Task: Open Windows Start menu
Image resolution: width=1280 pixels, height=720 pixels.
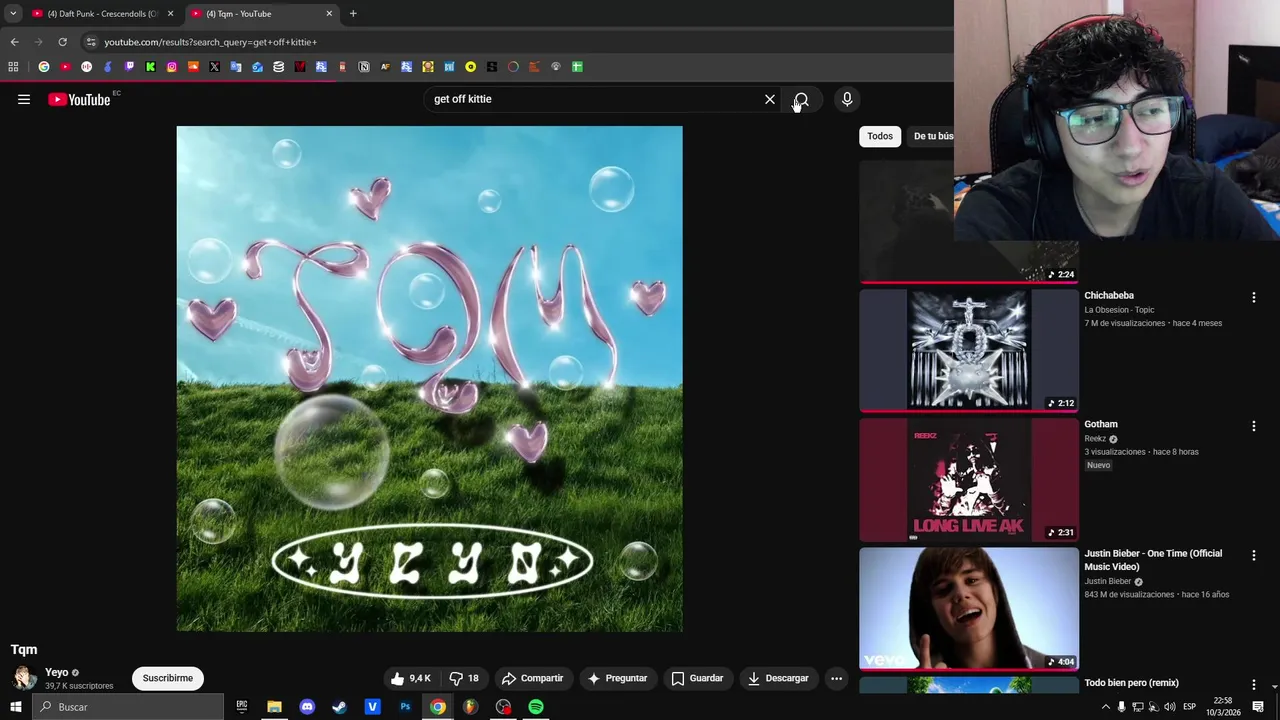Action: [16, 707]
